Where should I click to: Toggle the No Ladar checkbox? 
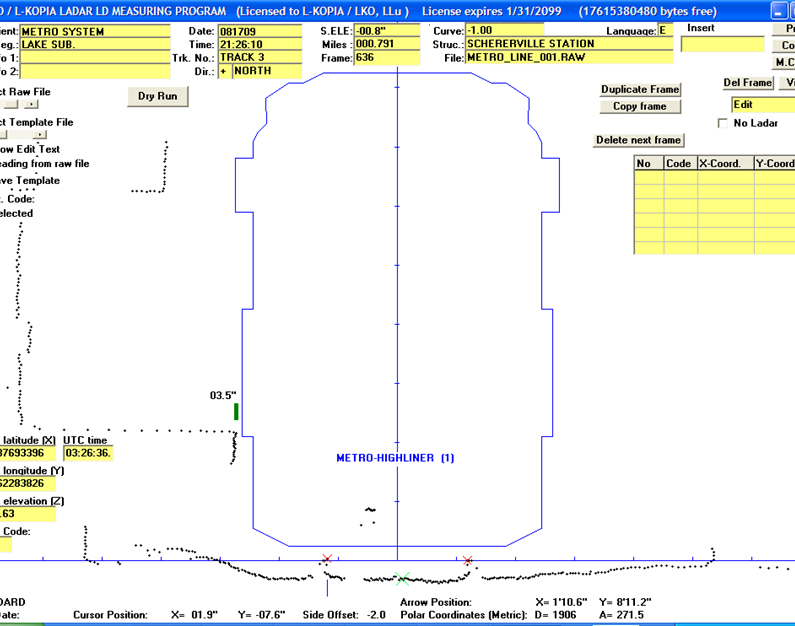723,123
